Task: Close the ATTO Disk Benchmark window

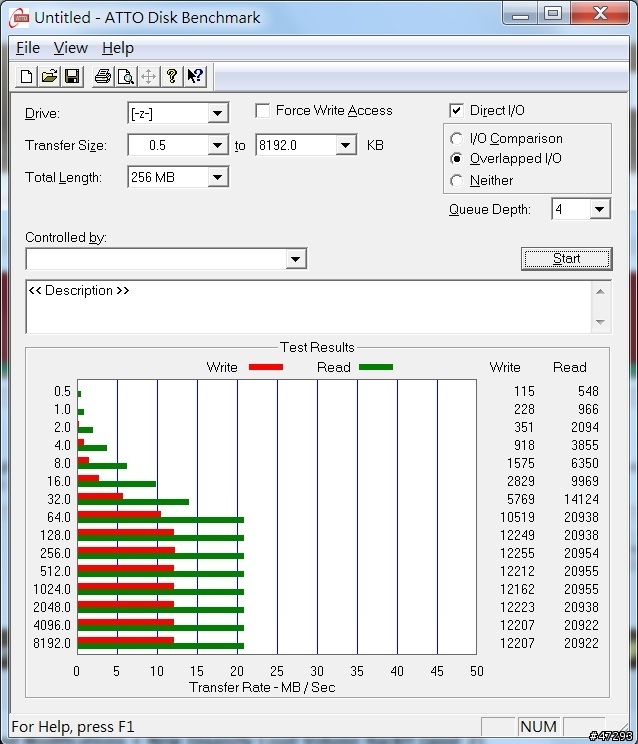Action: click(601, 13)
